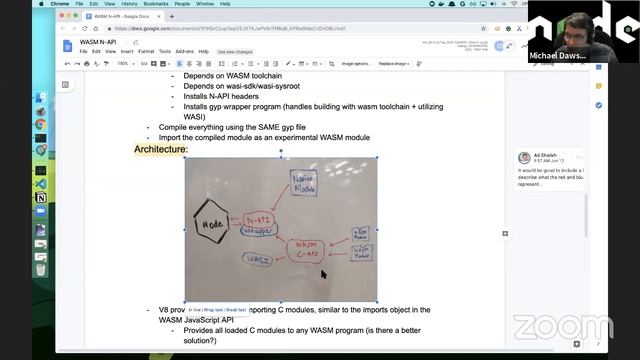This screenshot has height=360, width=640.
Task: Open the Docs home icon
Action: pyautogui.click(x=68, y=46)
